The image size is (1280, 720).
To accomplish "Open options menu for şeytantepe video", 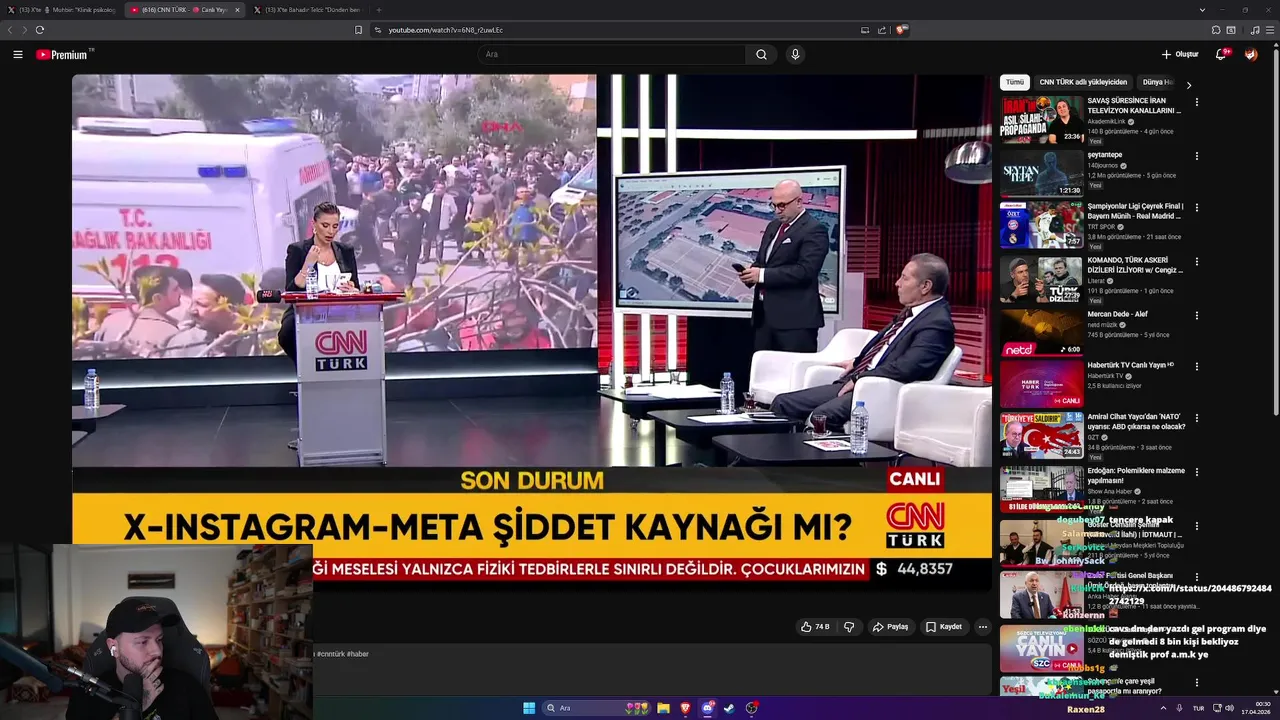I will 1196,156.
